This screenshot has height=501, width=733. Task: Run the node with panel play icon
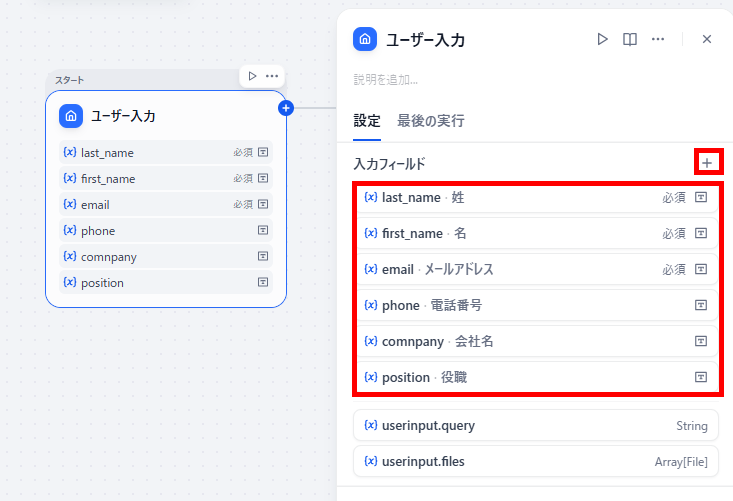click(x=603, y=39)
